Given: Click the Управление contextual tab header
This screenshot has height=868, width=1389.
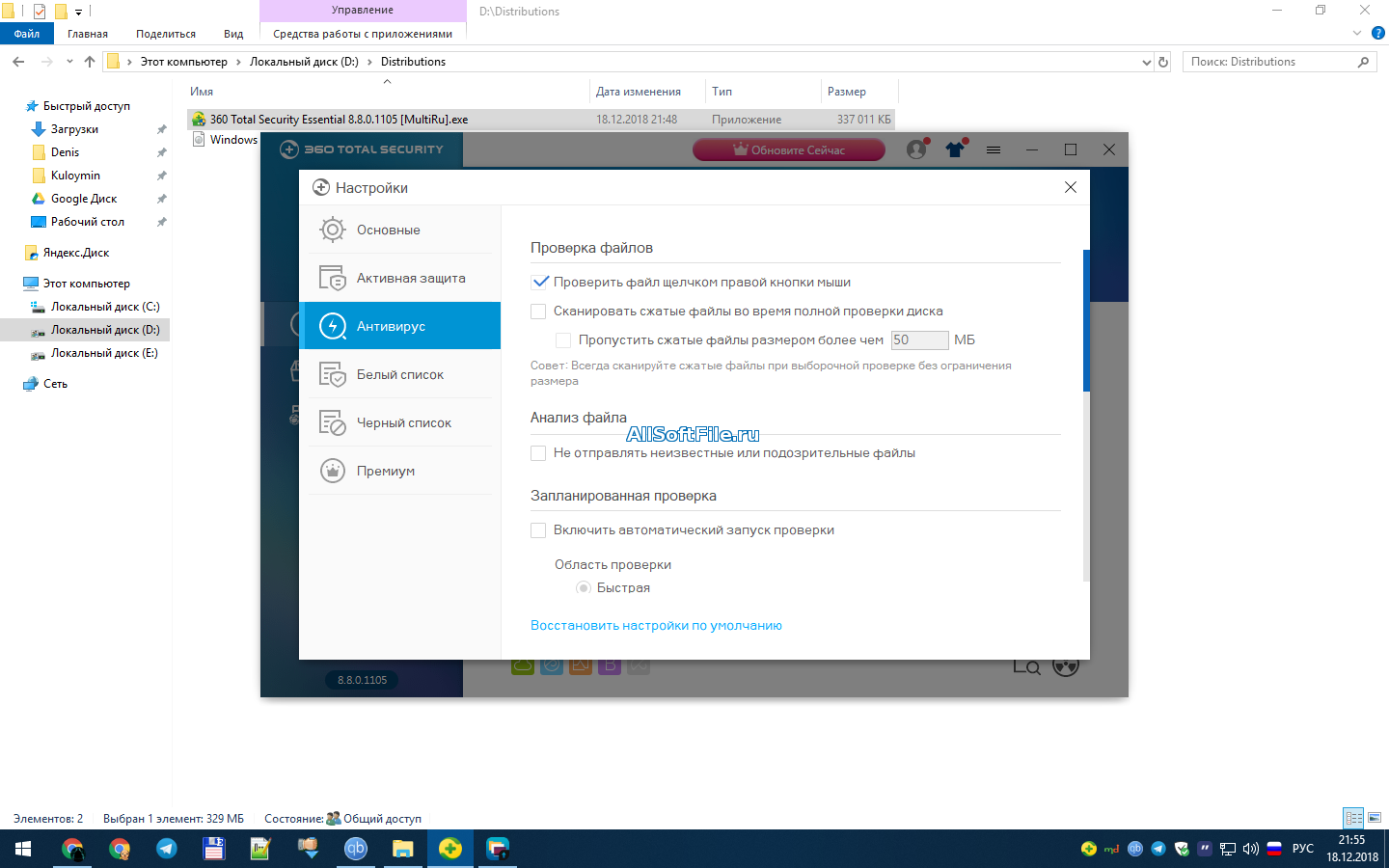Looking at the screenshot, I should [363, 11].
